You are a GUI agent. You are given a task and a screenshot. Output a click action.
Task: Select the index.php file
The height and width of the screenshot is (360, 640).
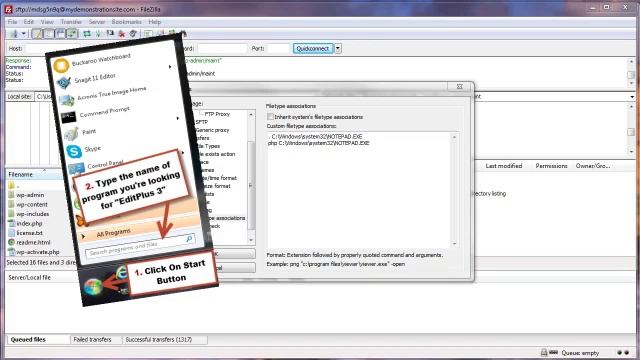29,223
